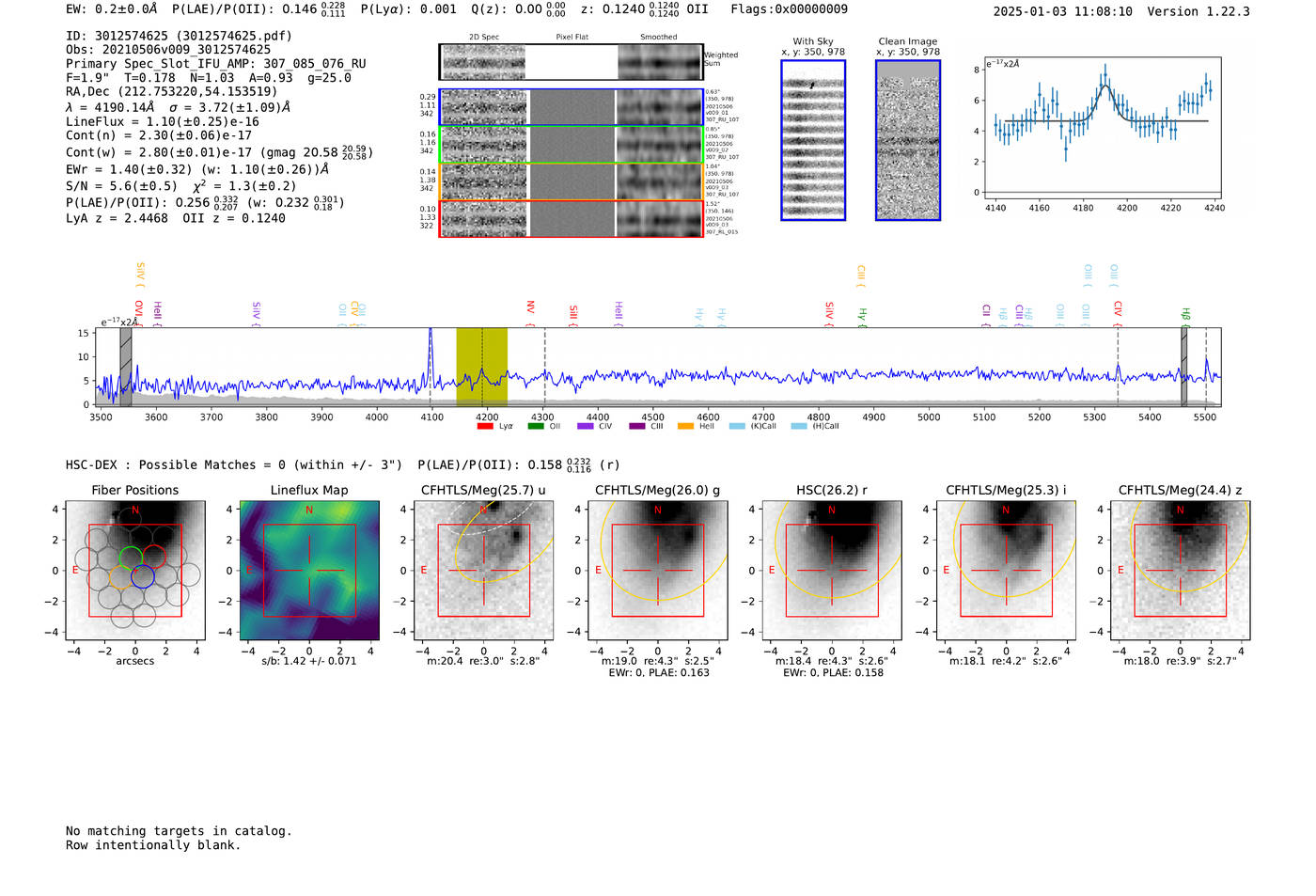This screenshot has width=1316, height=896.
Task: Click the "Smoothed" column header
Action: [659, 38]
